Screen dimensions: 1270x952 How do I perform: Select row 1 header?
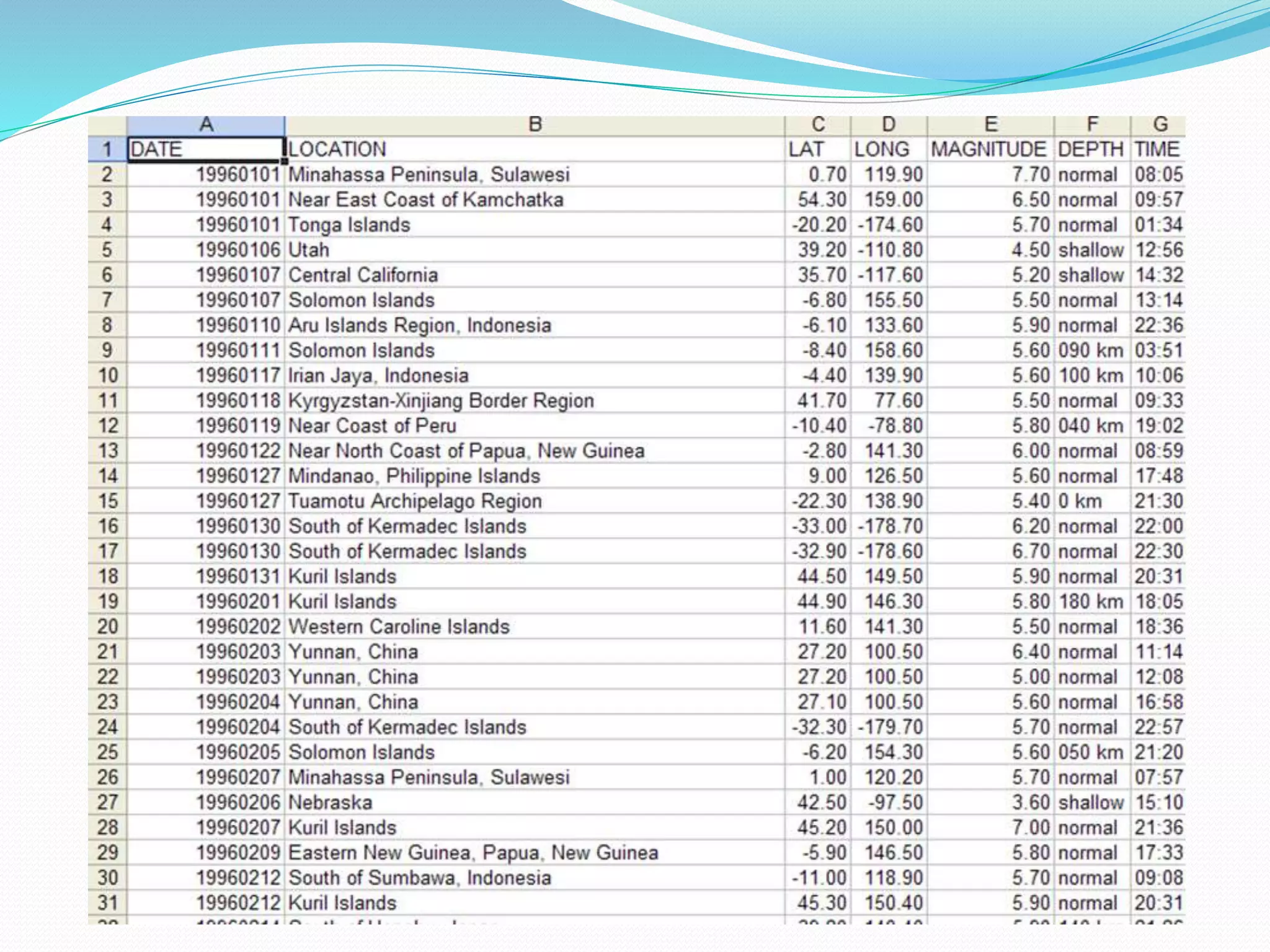[x=107, y=149]
